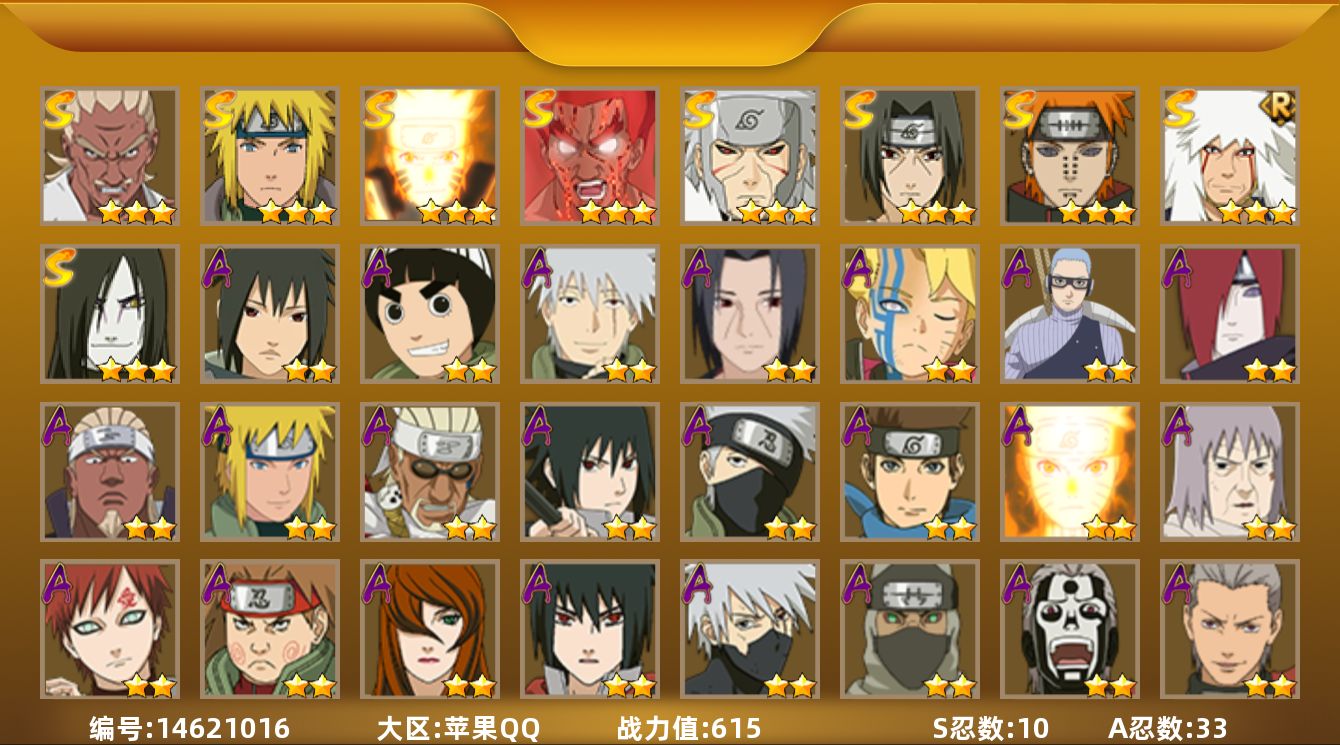Choose the Killer Bee card with sunglasses
This screenshot has height=745, width=1340.
[429, 471]
